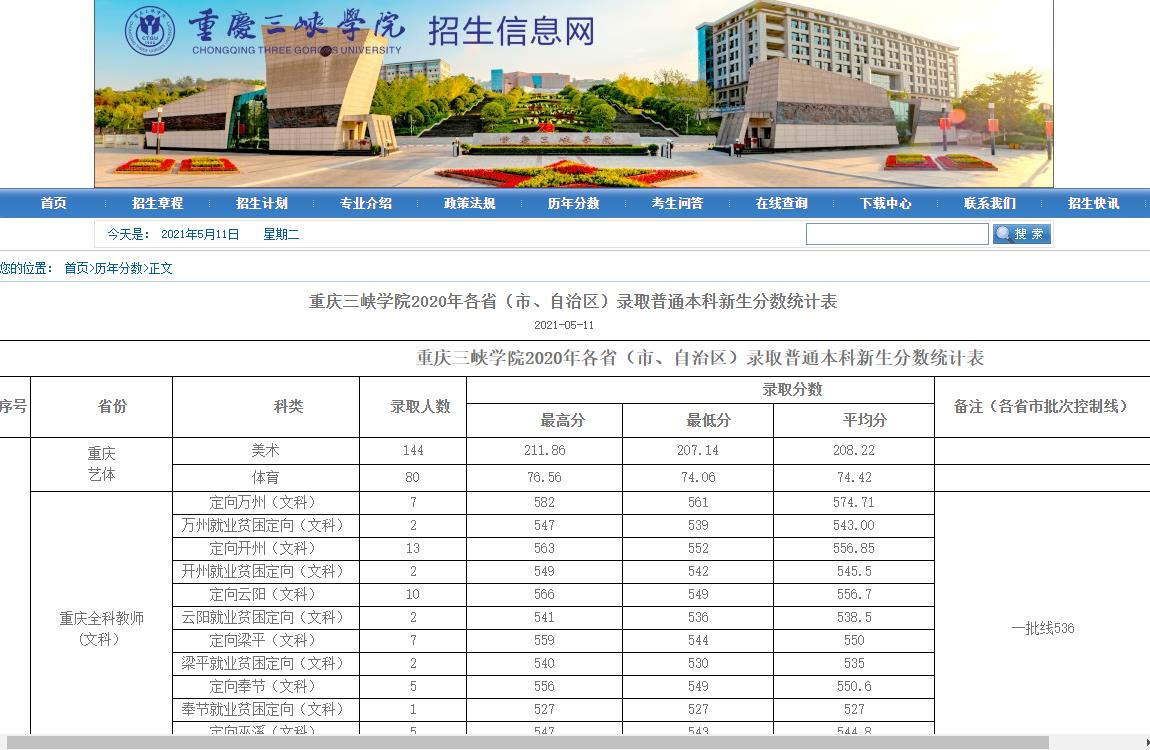Screen dimensions: 1150x750
Task: Select the 专业介绍 navigation item
Action: coord(366,203)
